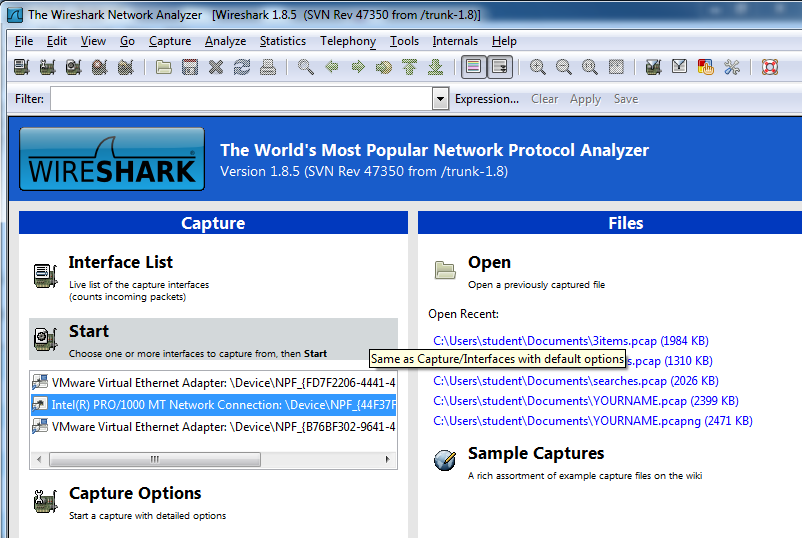
Task: Click the Apply filter button
Action: tap(586, 99)
